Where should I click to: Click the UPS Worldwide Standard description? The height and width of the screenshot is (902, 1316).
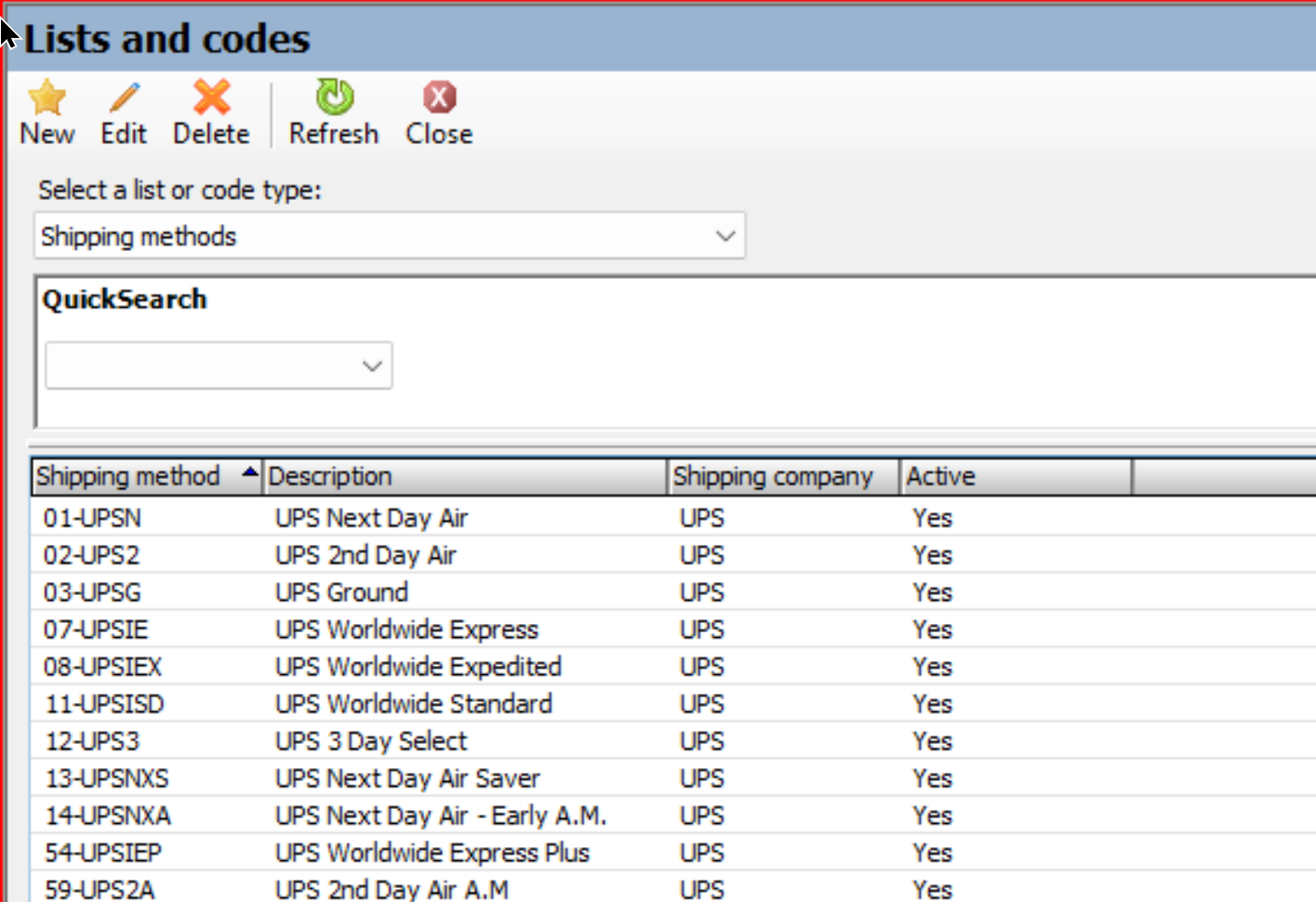413,704
